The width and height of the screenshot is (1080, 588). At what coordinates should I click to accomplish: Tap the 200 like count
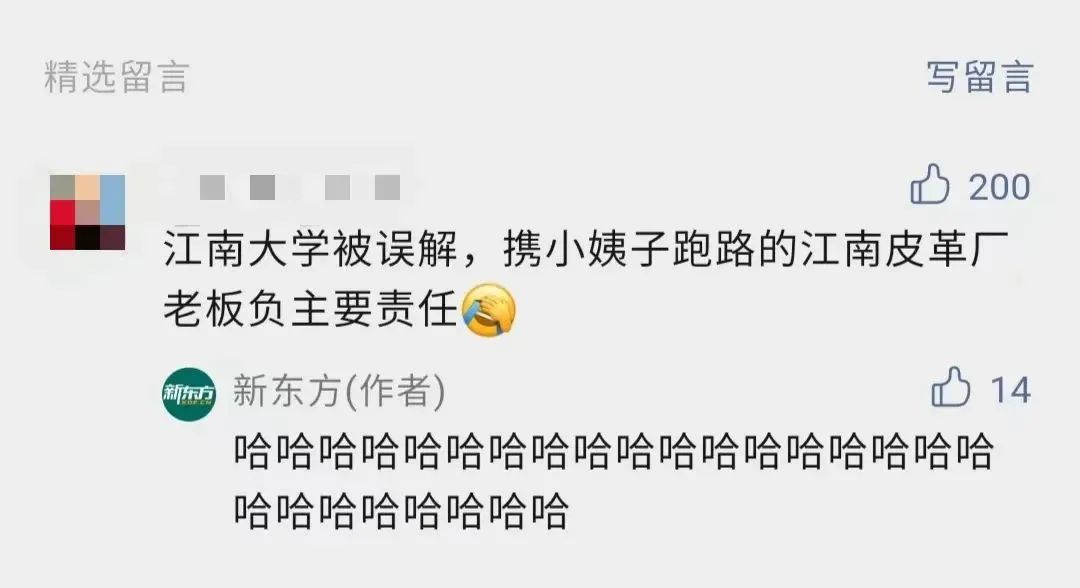999,187
